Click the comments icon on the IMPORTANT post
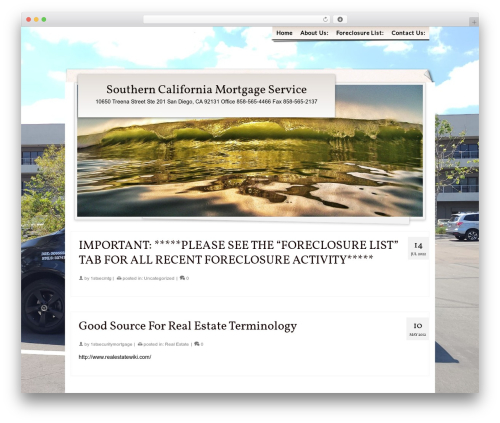500x423 pixels. coord(182,278)
